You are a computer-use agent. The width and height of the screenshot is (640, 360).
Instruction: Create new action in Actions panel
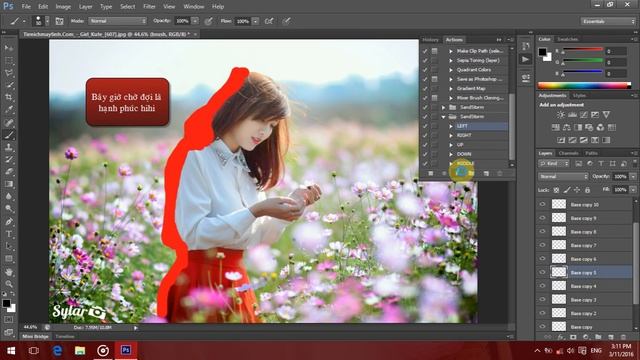(x=486, y=173)
